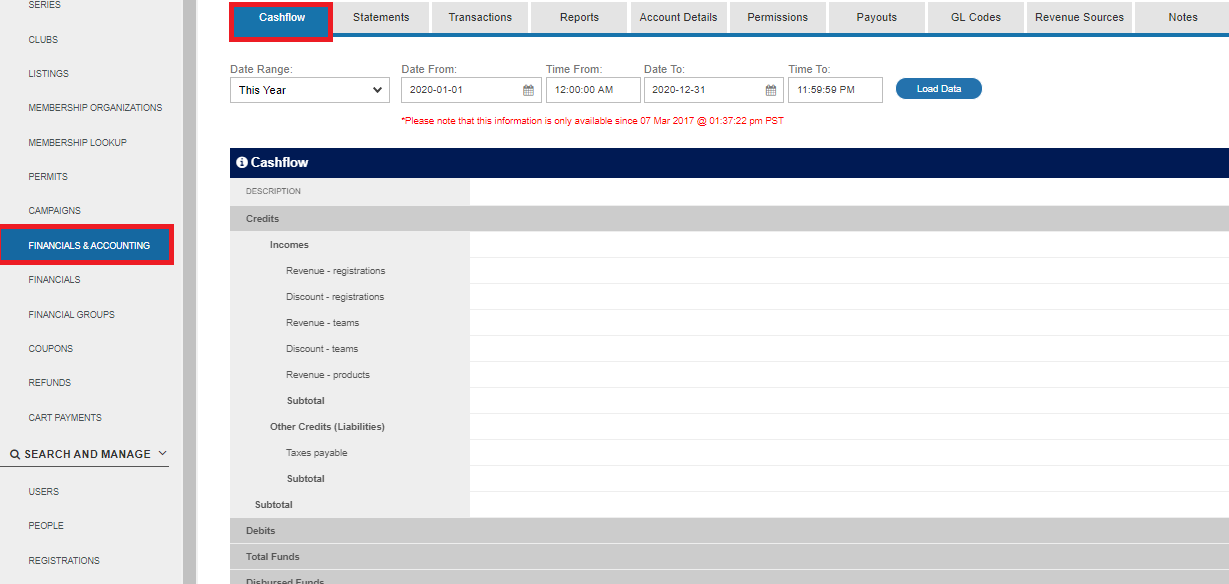Open the Date To calendar picker icon
The height and width of the screenshot is (584, 1229).
(x=771, y=90)
